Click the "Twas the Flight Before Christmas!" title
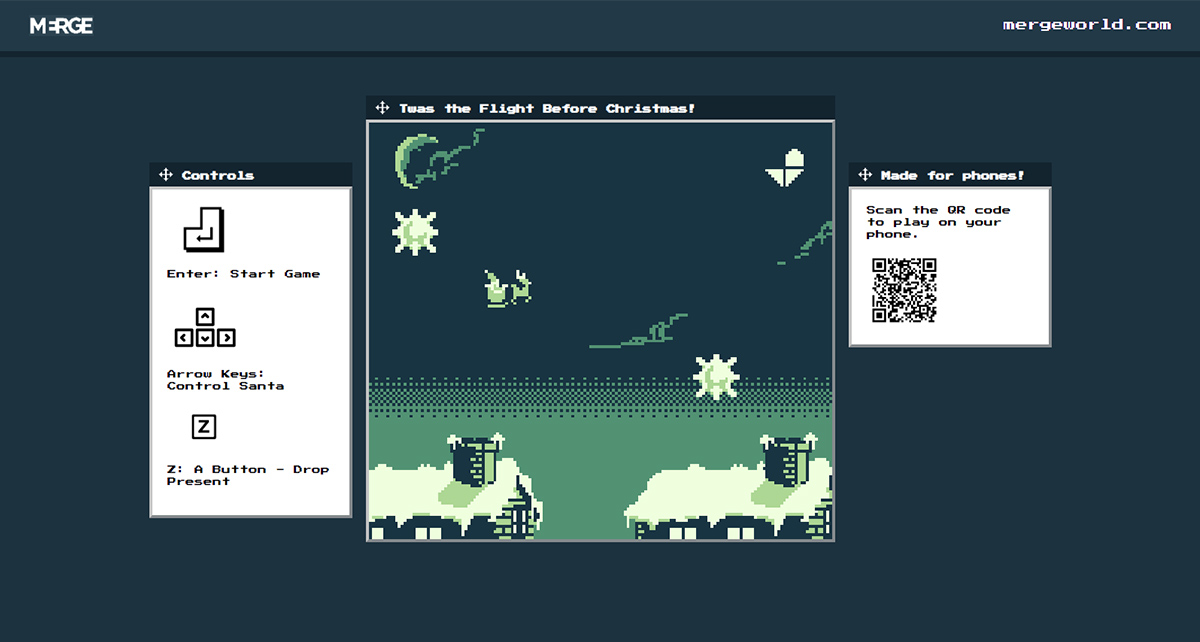Image resolution: width=1200 pixels, height=642 pixels. (547, 108)
